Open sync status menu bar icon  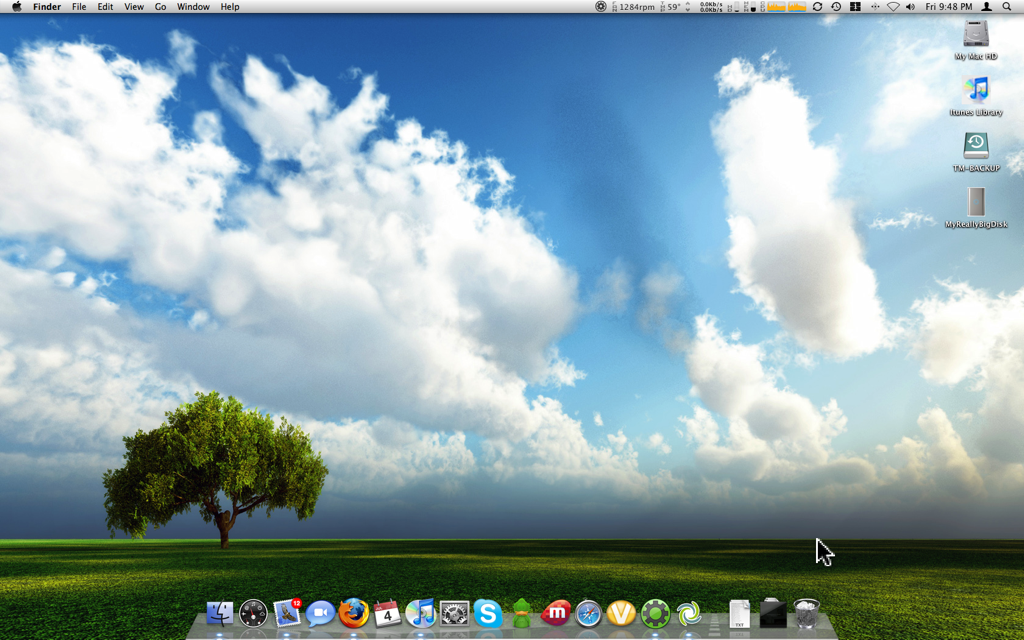coord(817,7)
